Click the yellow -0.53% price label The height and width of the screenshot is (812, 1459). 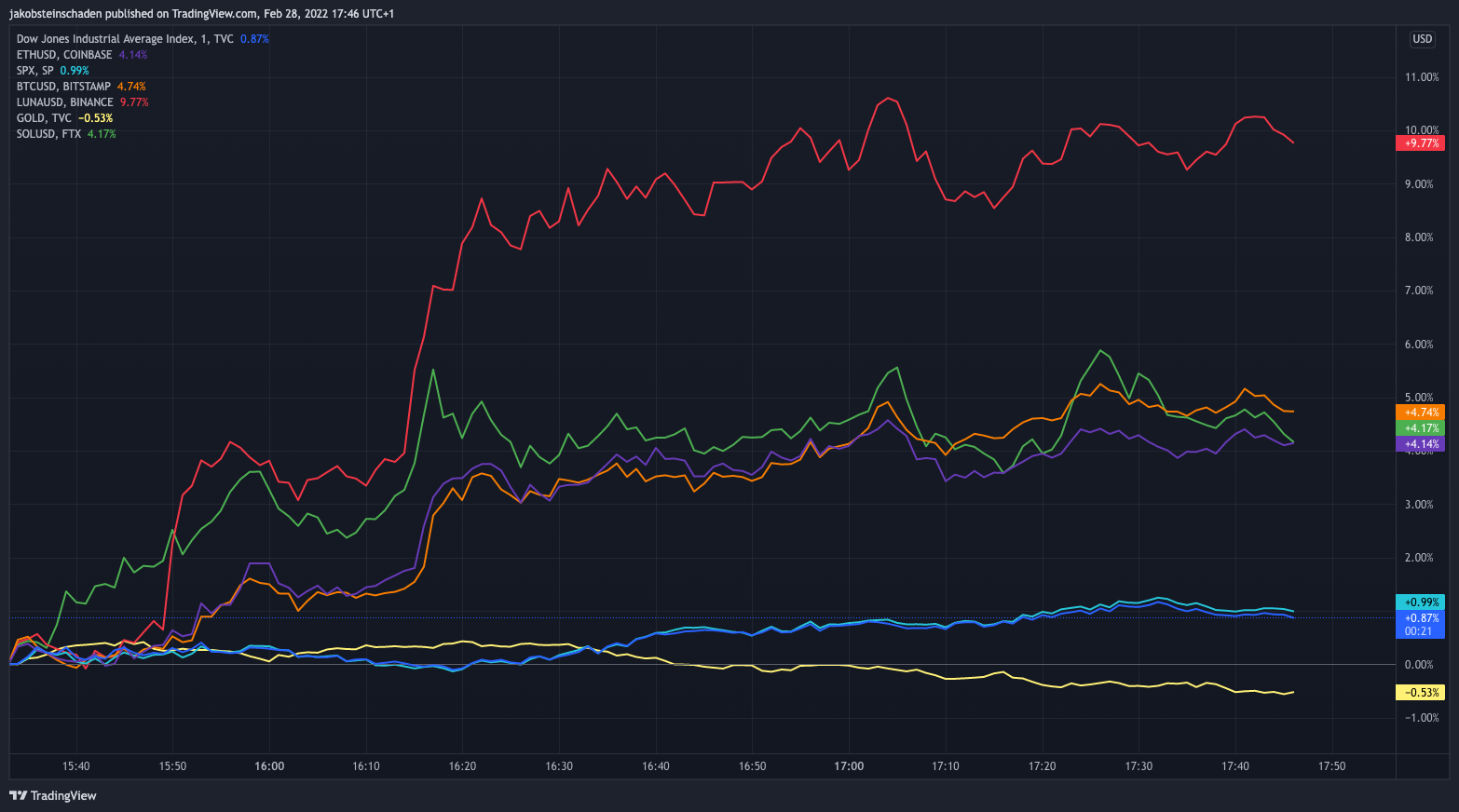click(x=1420, y=693)
